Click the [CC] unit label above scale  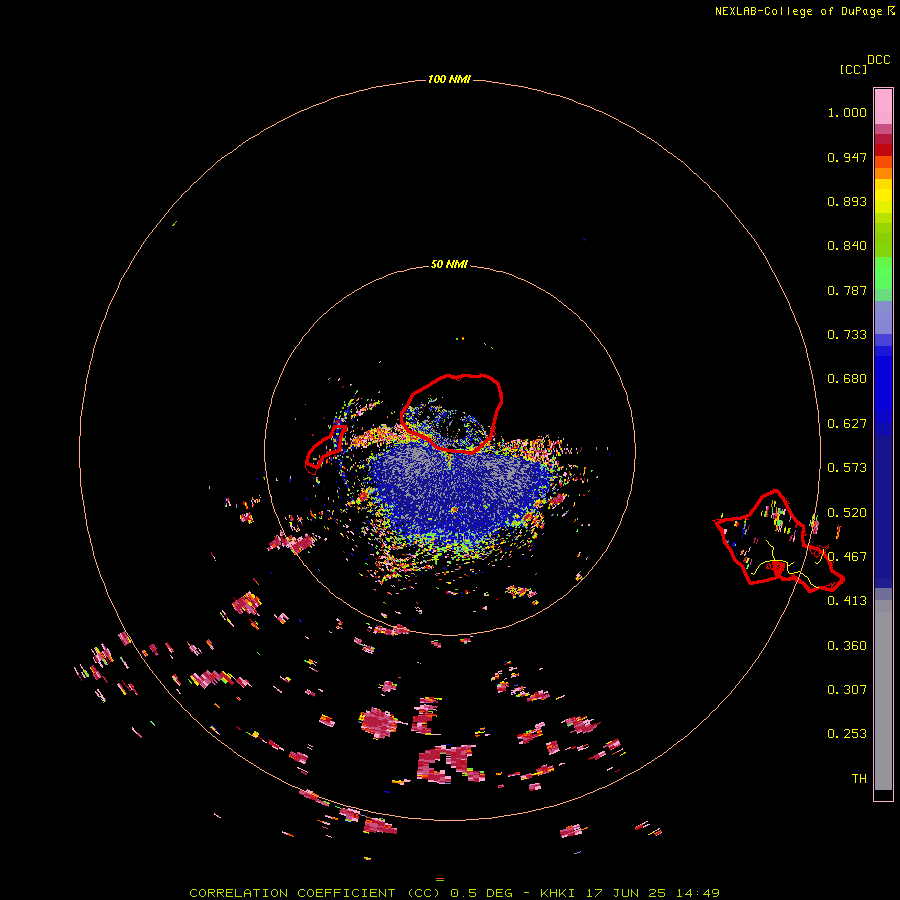(x=853, y=69)
